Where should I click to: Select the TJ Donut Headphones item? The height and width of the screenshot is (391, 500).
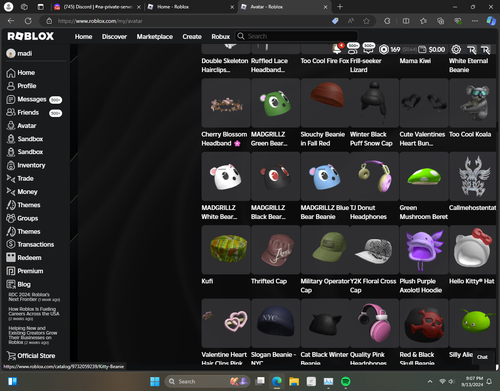374,176
